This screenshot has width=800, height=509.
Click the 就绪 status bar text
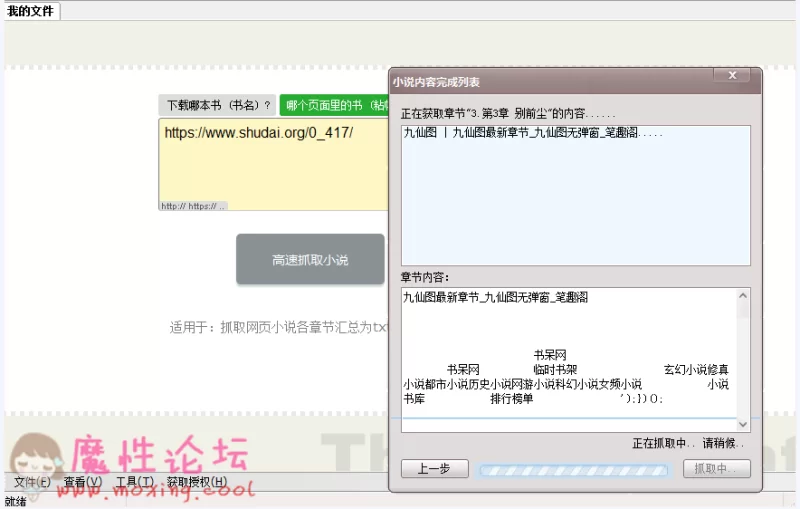click(15, 501)
